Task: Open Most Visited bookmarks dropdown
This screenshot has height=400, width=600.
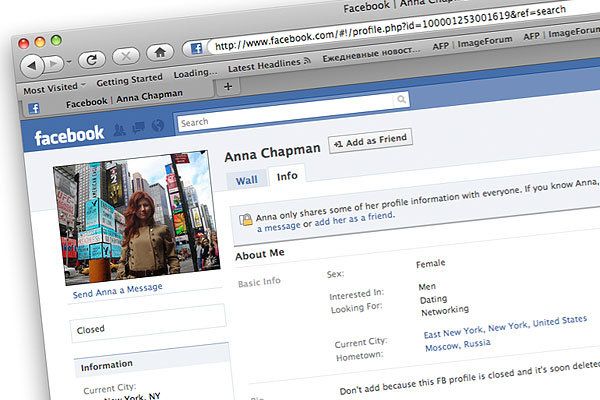Action: [54, 88]
